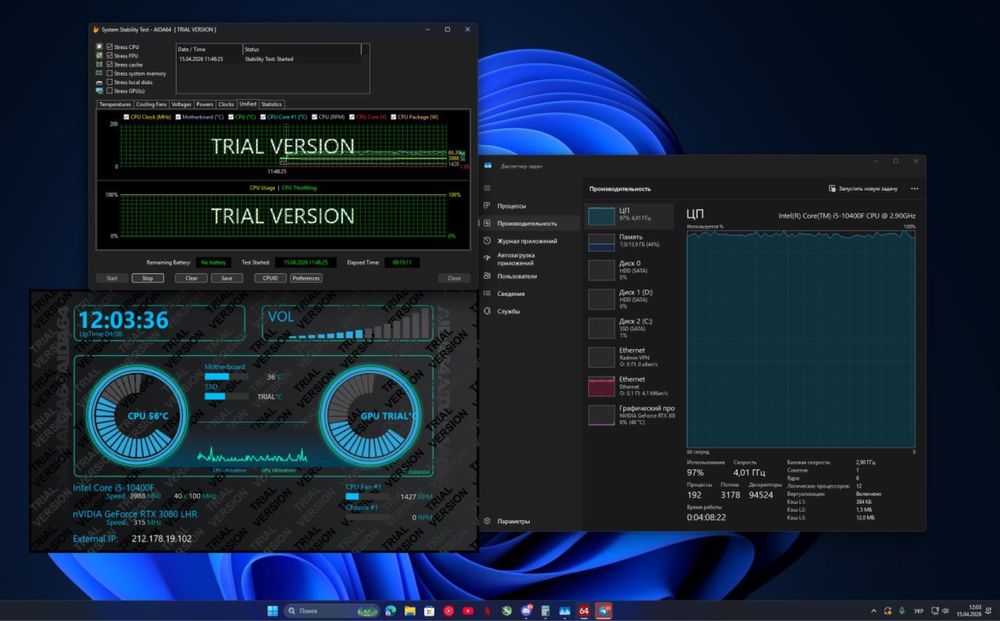Image resolution: width=1000 pixels, height=621 pixels.
Task: Open Xbox app from taskbar
Action: (506, 611)
